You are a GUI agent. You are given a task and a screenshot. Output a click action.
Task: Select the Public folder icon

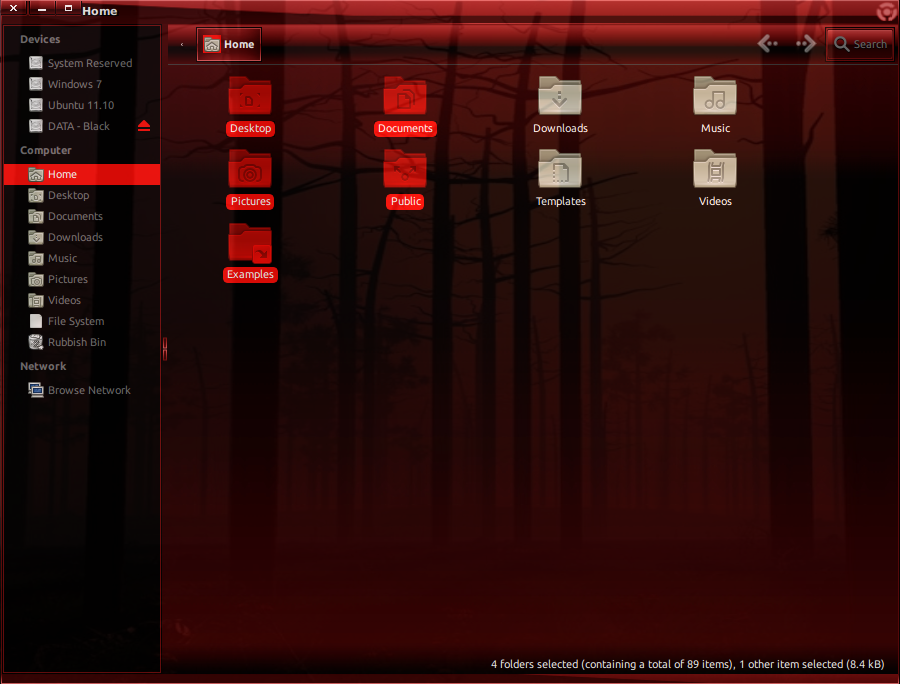point(405,169)
